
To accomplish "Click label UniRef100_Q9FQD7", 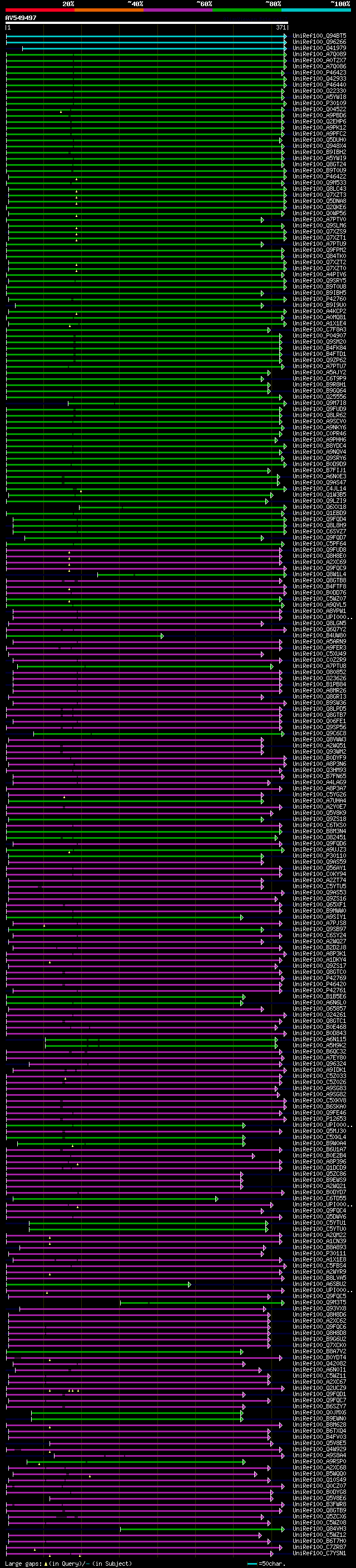I will [319, 538].
